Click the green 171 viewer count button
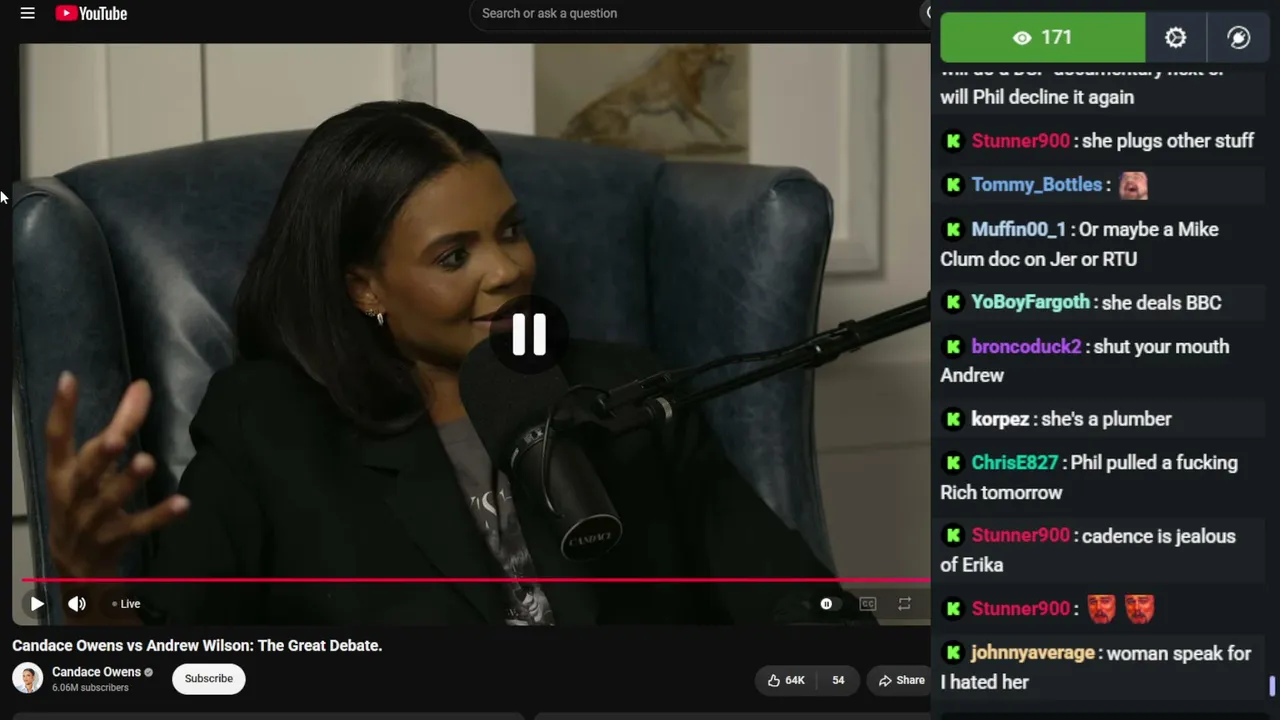 [1043, 38]
